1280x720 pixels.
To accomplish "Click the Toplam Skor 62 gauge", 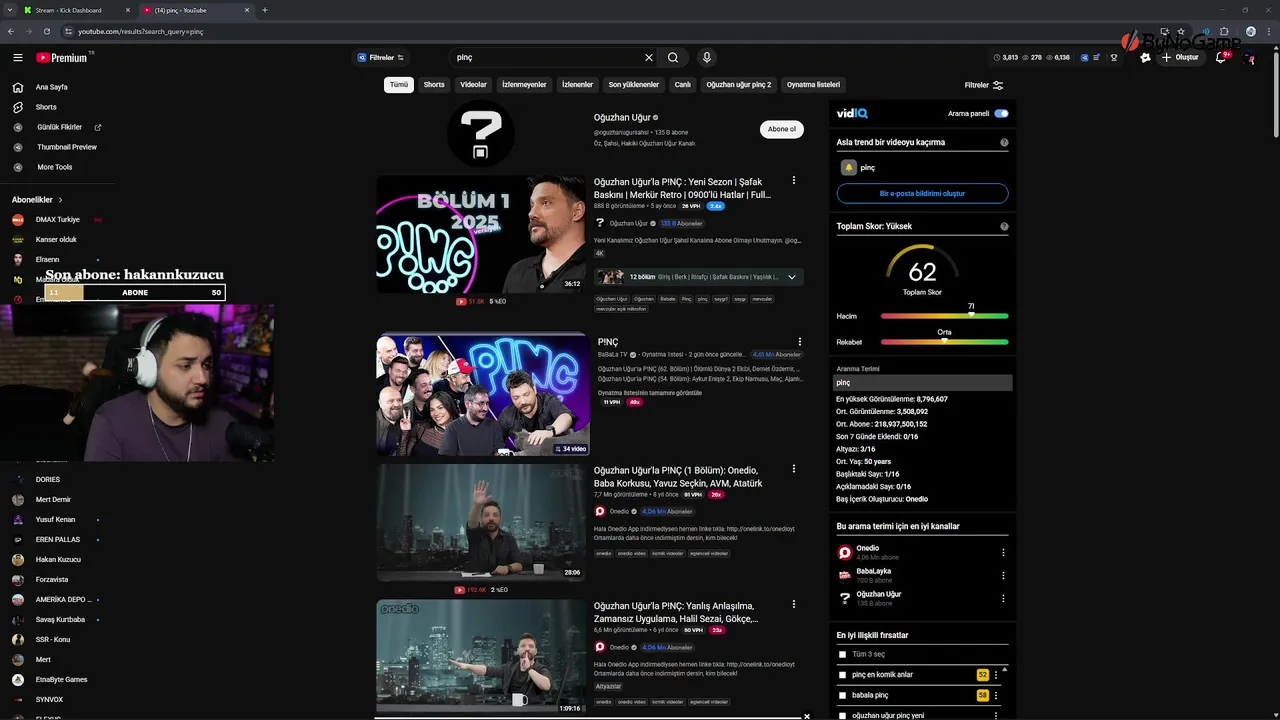I will pyautogui.click(x=922, y=270).
